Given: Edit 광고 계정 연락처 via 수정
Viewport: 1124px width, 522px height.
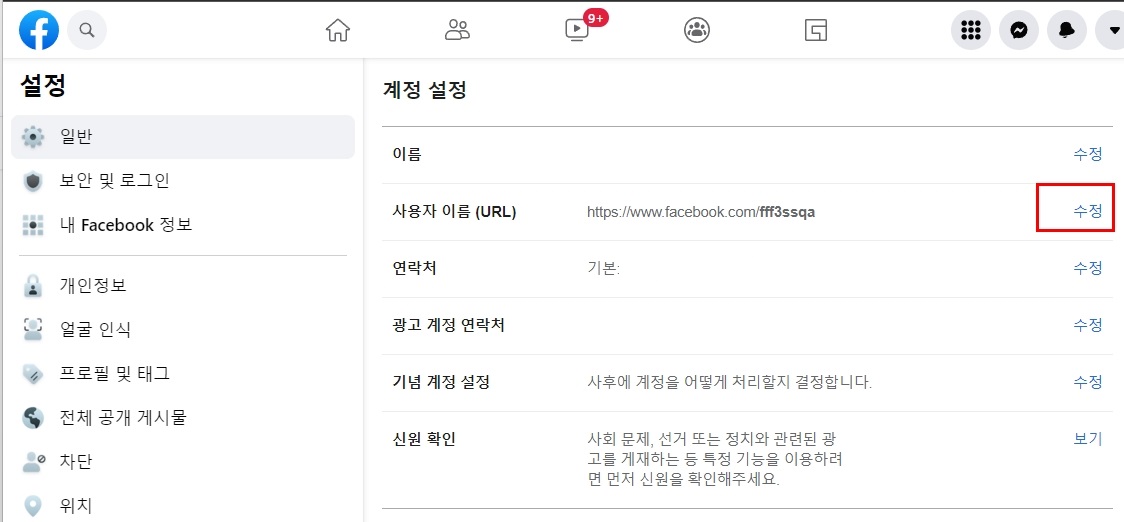Looking at the screenshot, I should click(x=1087, y=325).
